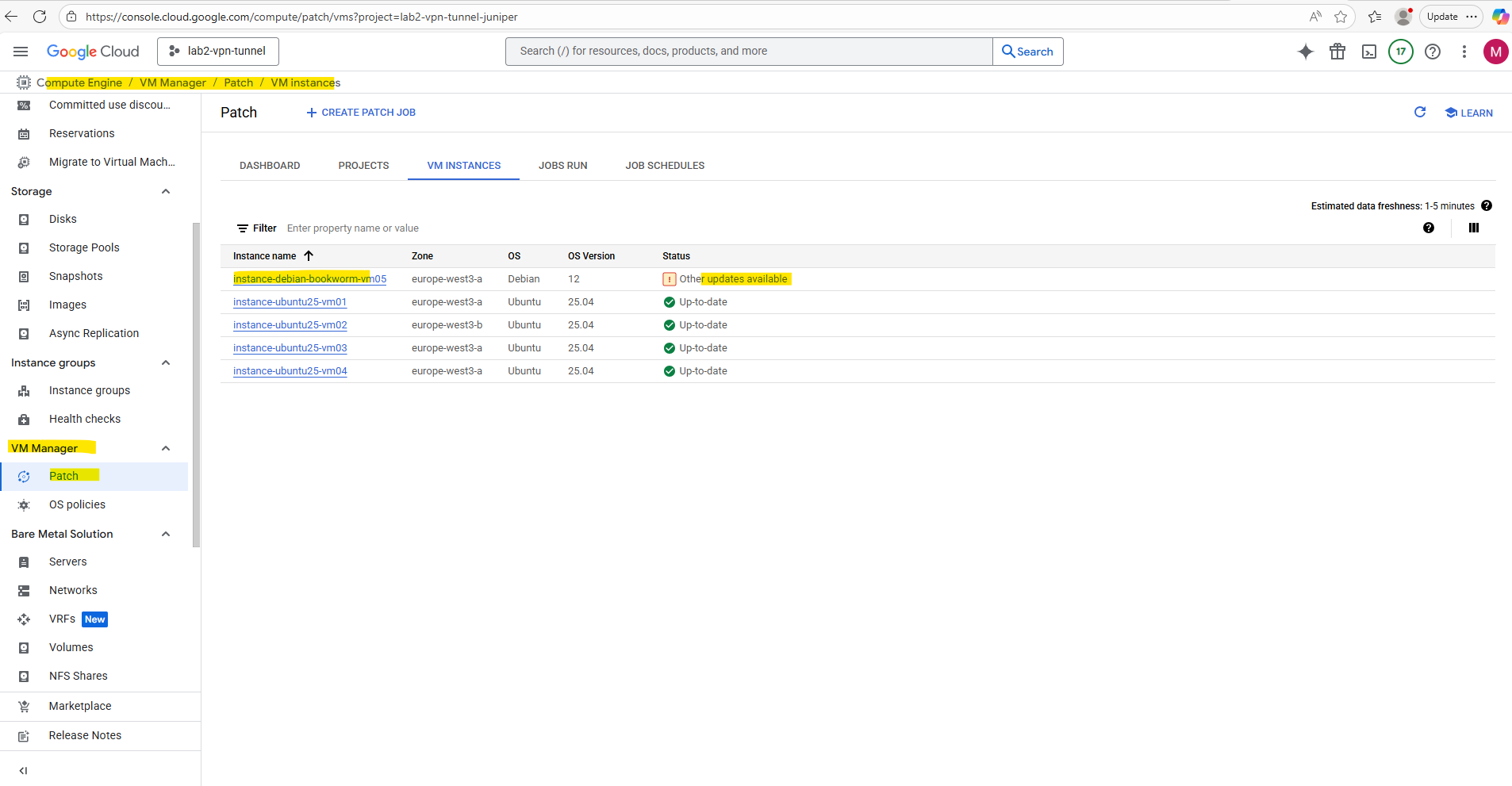Open column display options icon
The width and height of the screenshot is (1512, 786).
point(1473,228)
